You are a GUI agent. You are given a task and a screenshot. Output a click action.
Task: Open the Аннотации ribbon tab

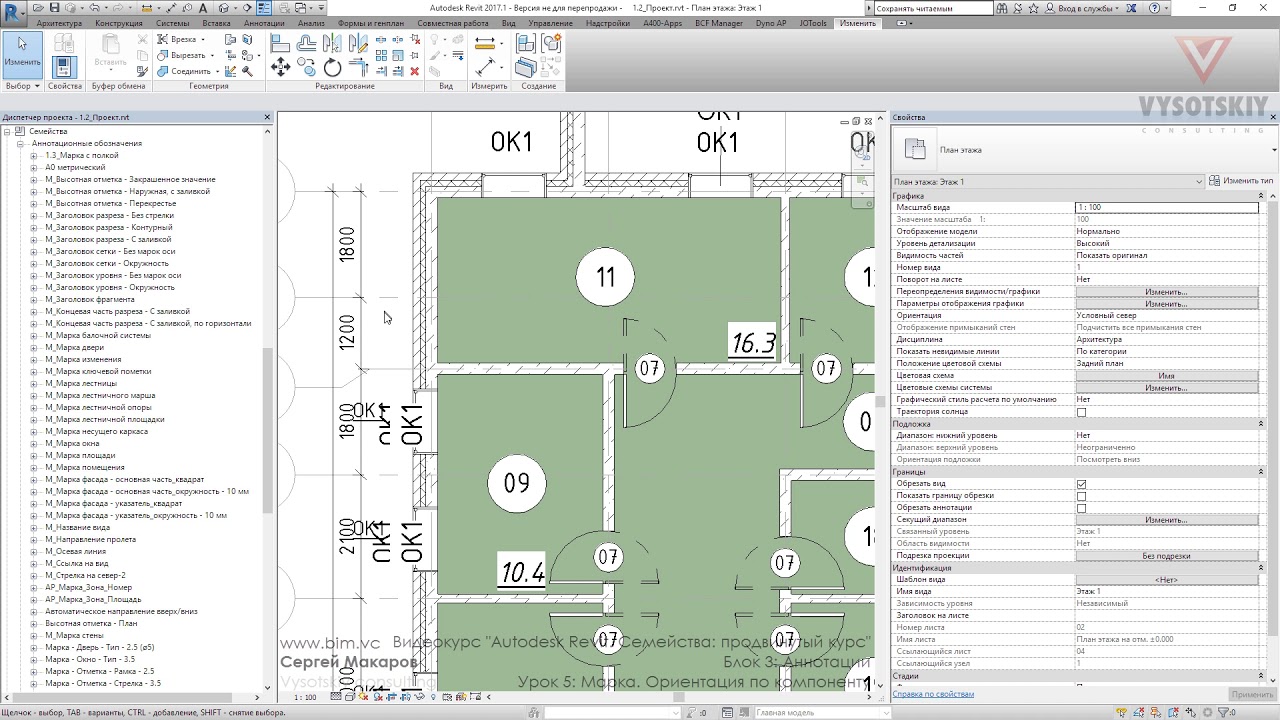tap(264, 23)
